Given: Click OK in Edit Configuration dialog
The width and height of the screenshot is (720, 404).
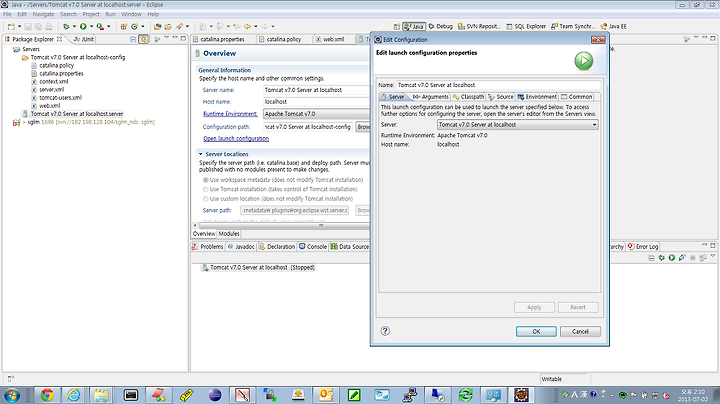Looking at the screenshot, I should point(536,331).
